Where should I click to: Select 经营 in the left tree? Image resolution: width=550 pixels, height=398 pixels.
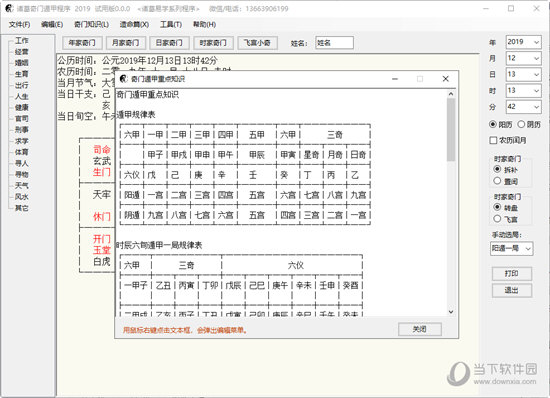(x=22, y=52)
